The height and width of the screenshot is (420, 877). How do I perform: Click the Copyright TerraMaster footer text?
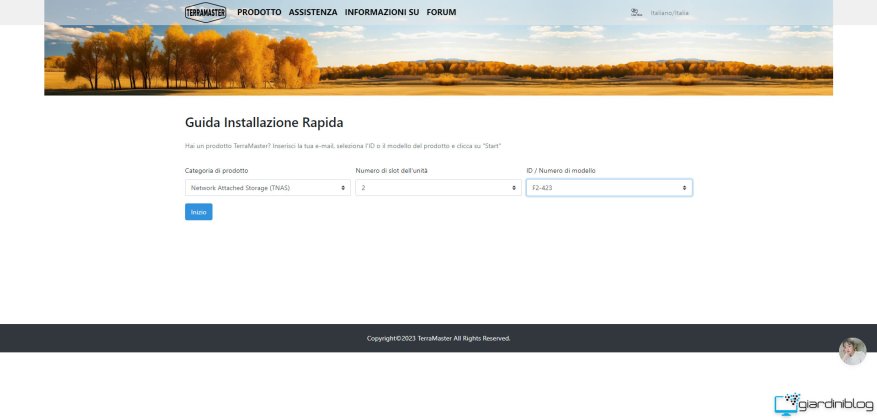point(438,338)
